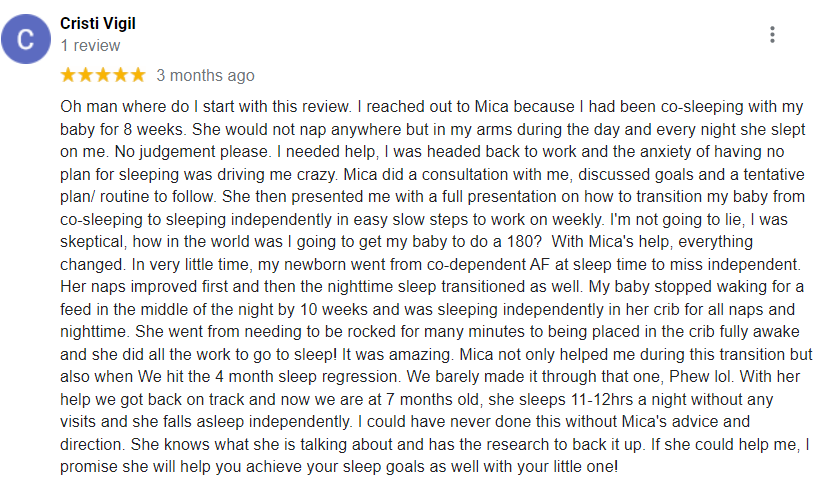Open Cristi Vigil's reviewer profile name
The image size is (833, 495).
98,23
